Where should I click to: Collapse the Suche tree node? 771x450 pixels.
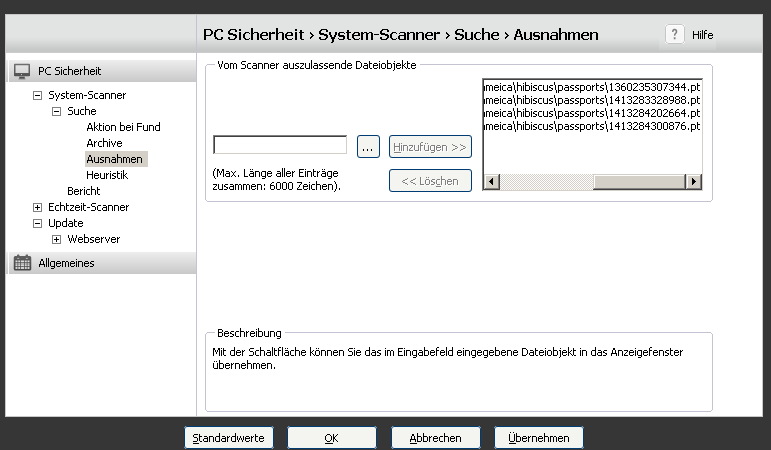pos(57,111)
